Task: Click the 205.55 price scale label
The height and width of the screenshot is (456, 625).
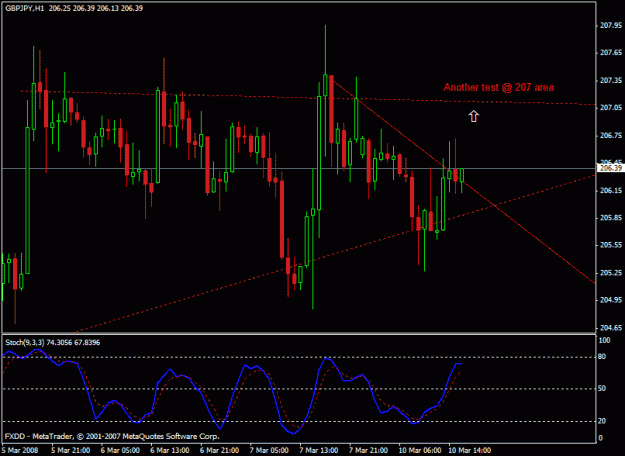Action: (x=610, y=245)
